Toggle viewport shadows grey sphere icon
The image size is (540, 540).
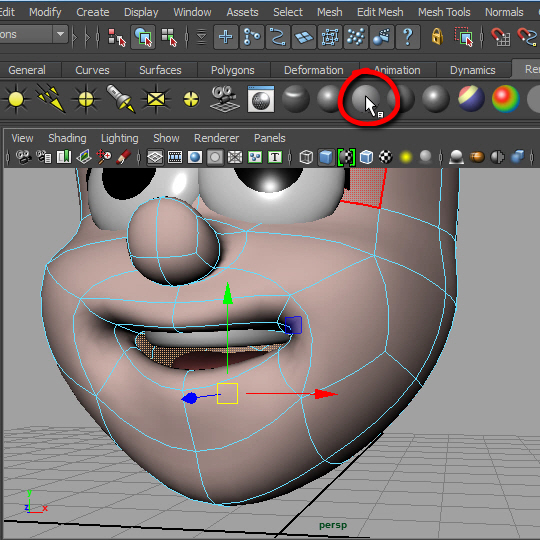(x=426, y=157)
